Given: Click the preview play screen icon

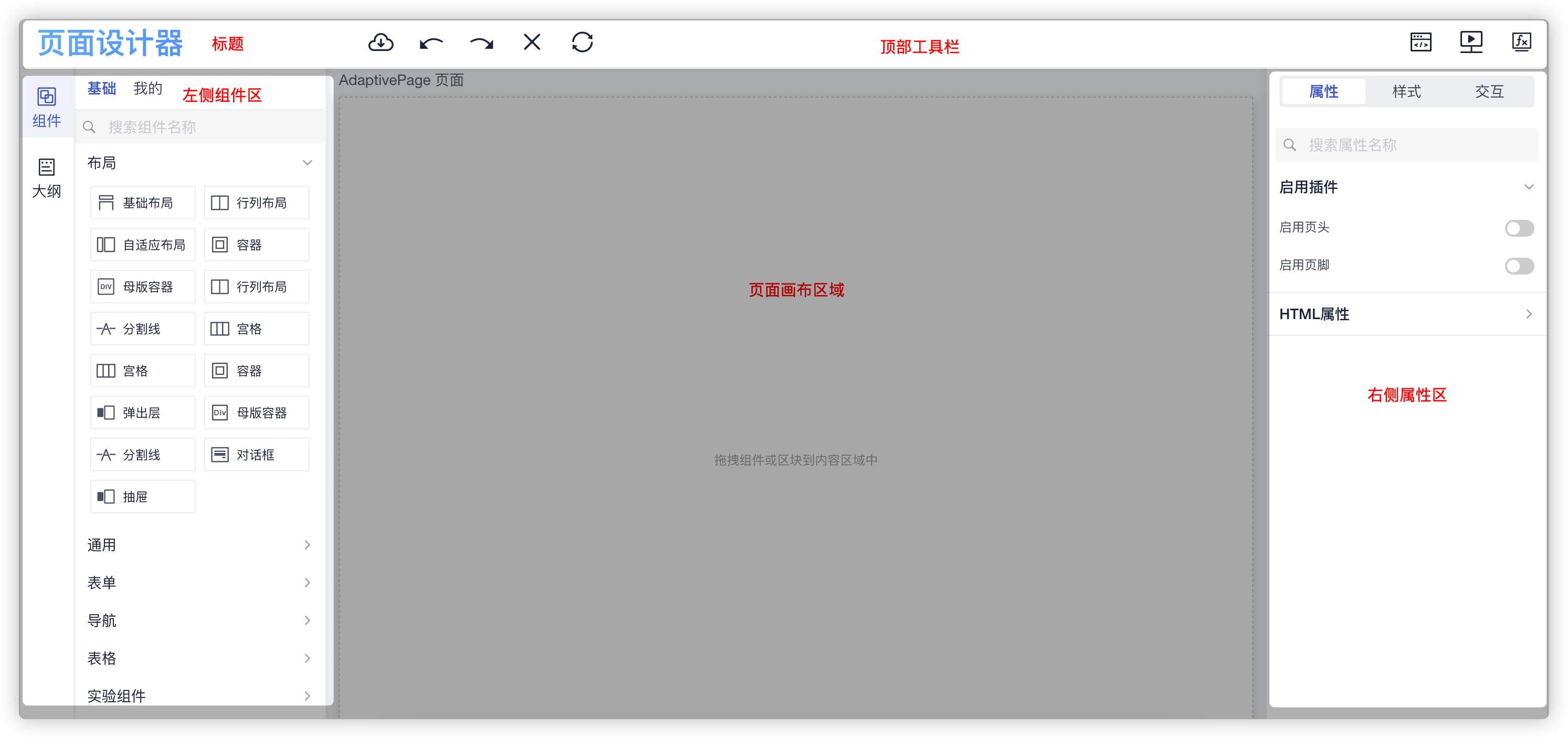Looking at the screenshot, I should coord(1470,42).
